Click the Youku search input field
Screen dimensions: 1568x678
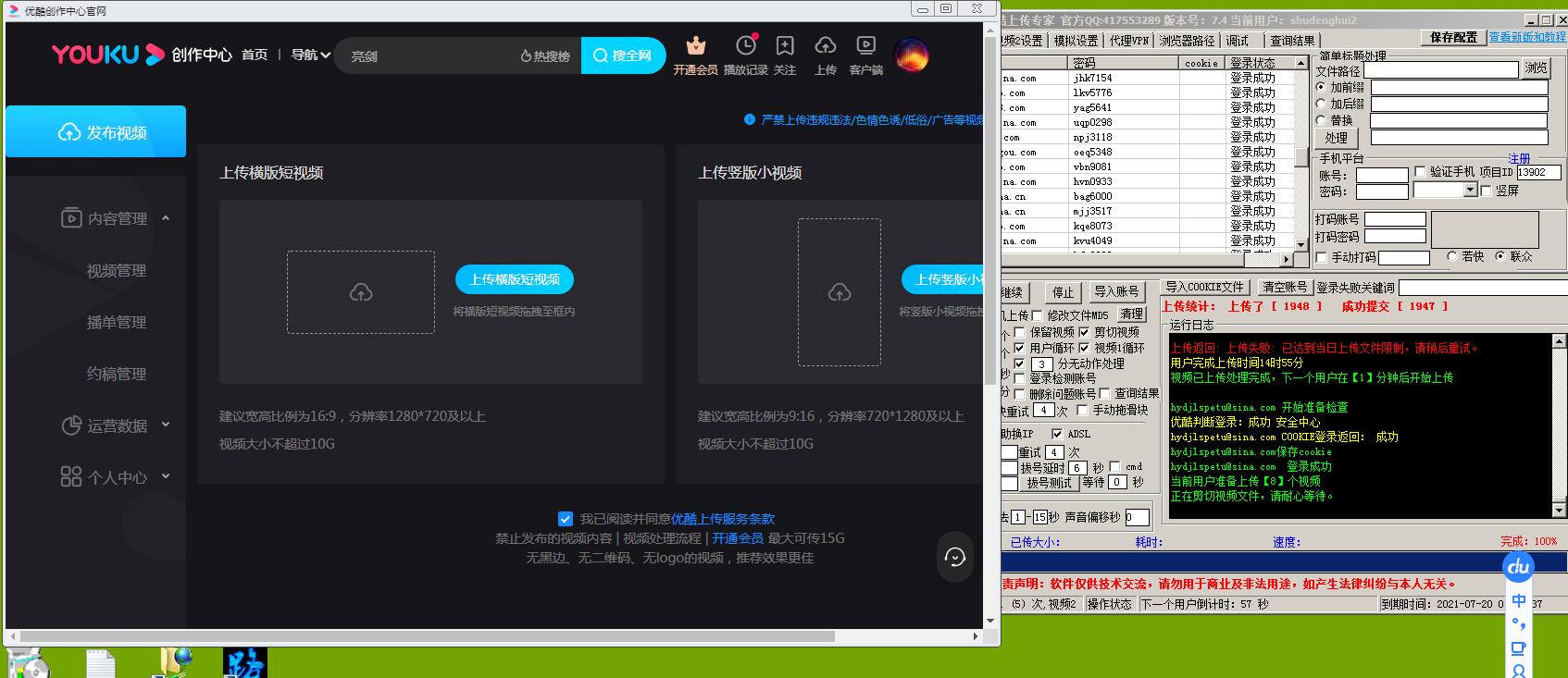tap(428, 55)
